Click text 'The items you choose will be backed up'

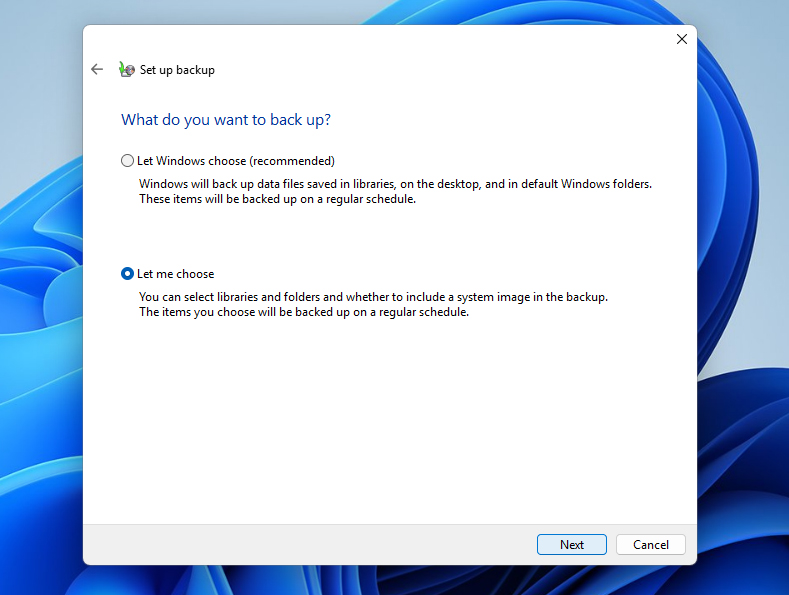[x=244, y=312]
